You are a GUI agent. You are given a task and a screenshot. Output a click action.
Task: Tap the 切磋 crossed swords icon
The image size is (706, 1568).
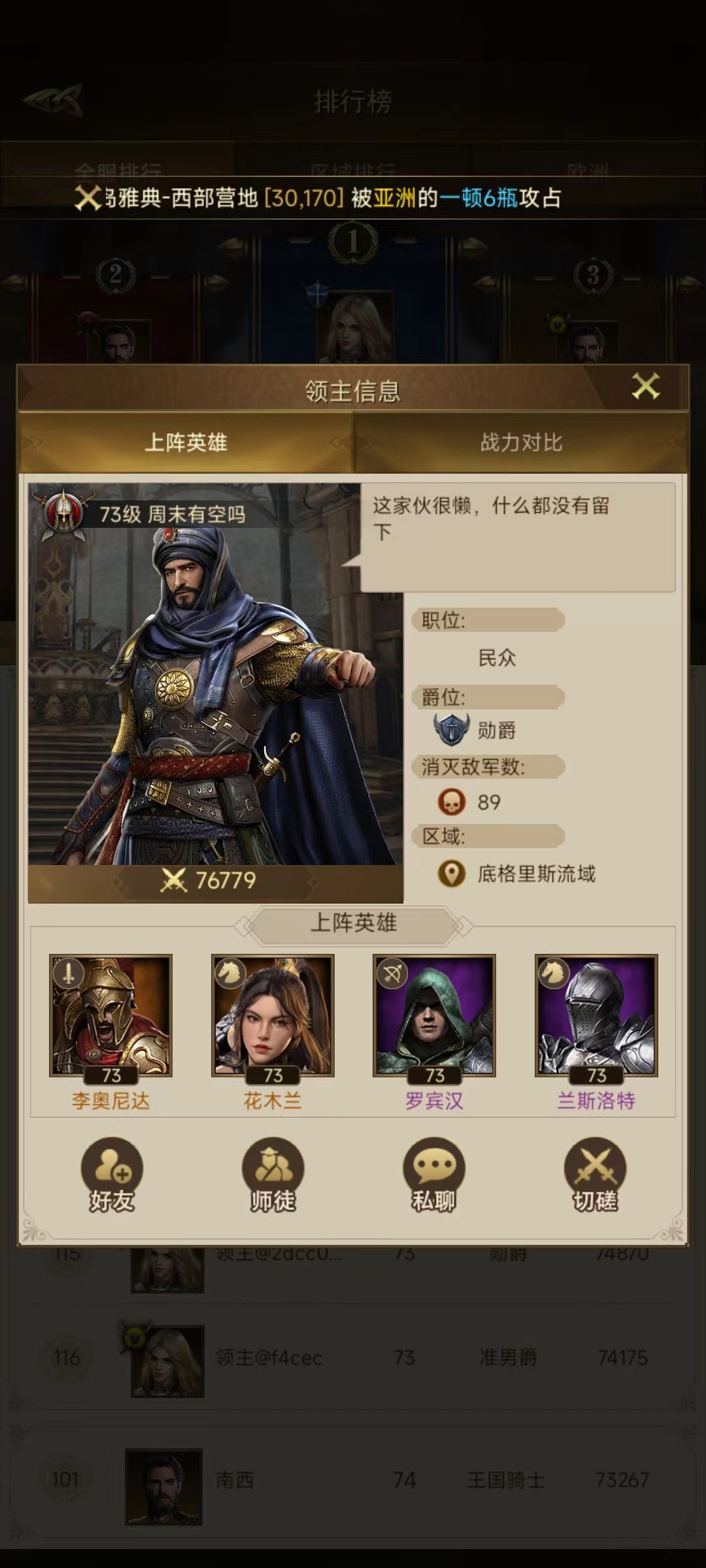point(595,1175)
